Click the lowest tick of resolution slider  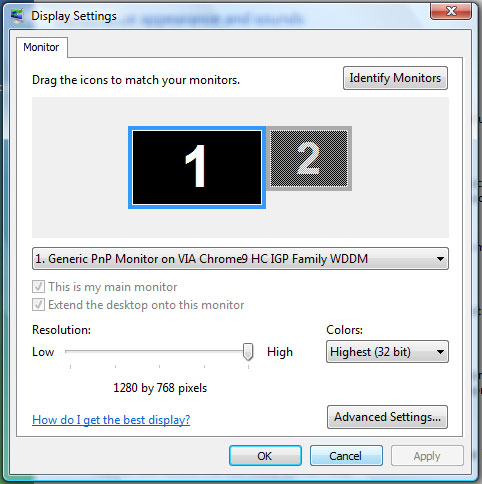tap(71, 367)
